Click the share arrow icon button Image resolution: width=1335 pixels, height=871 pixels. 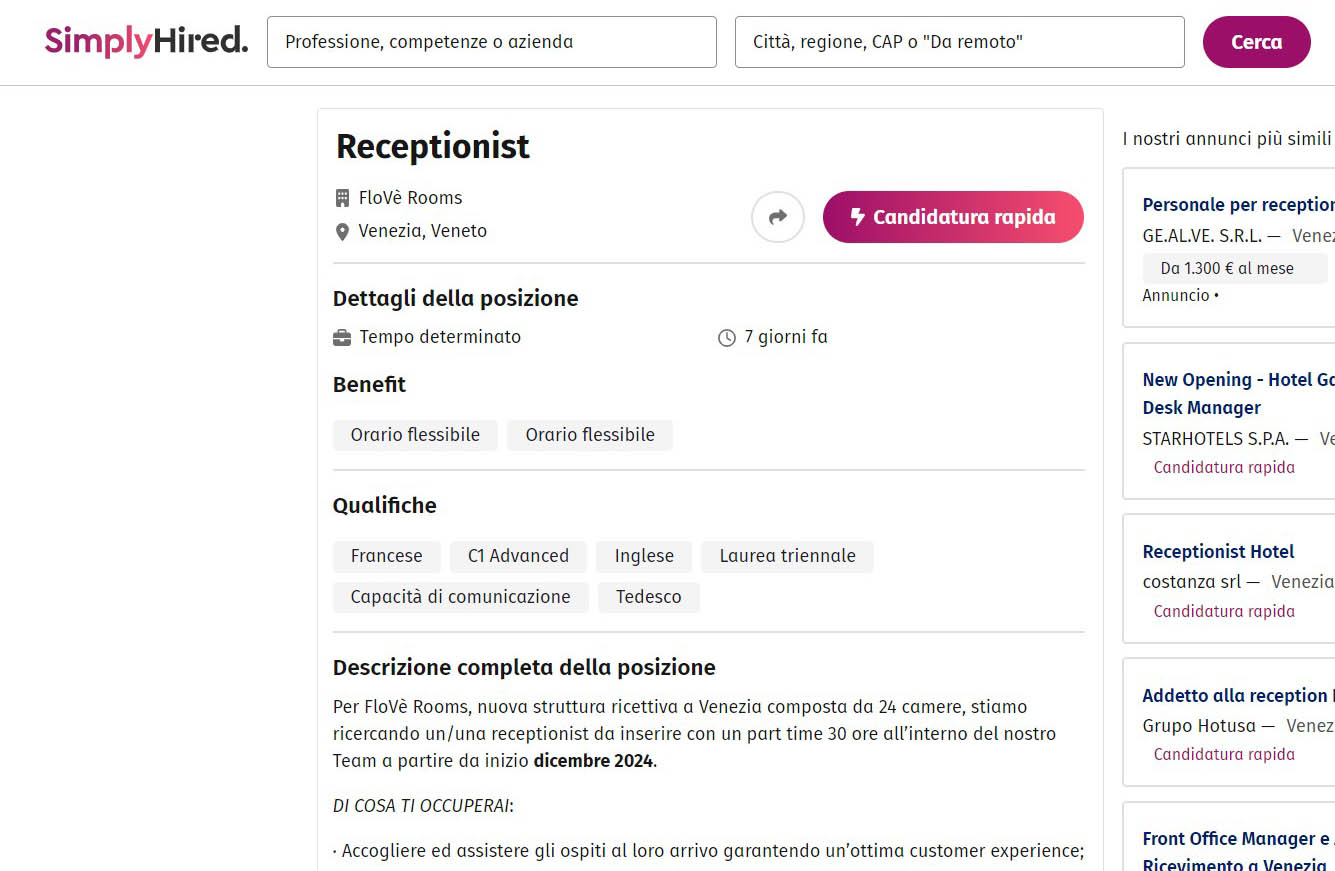tap(778, 217)
